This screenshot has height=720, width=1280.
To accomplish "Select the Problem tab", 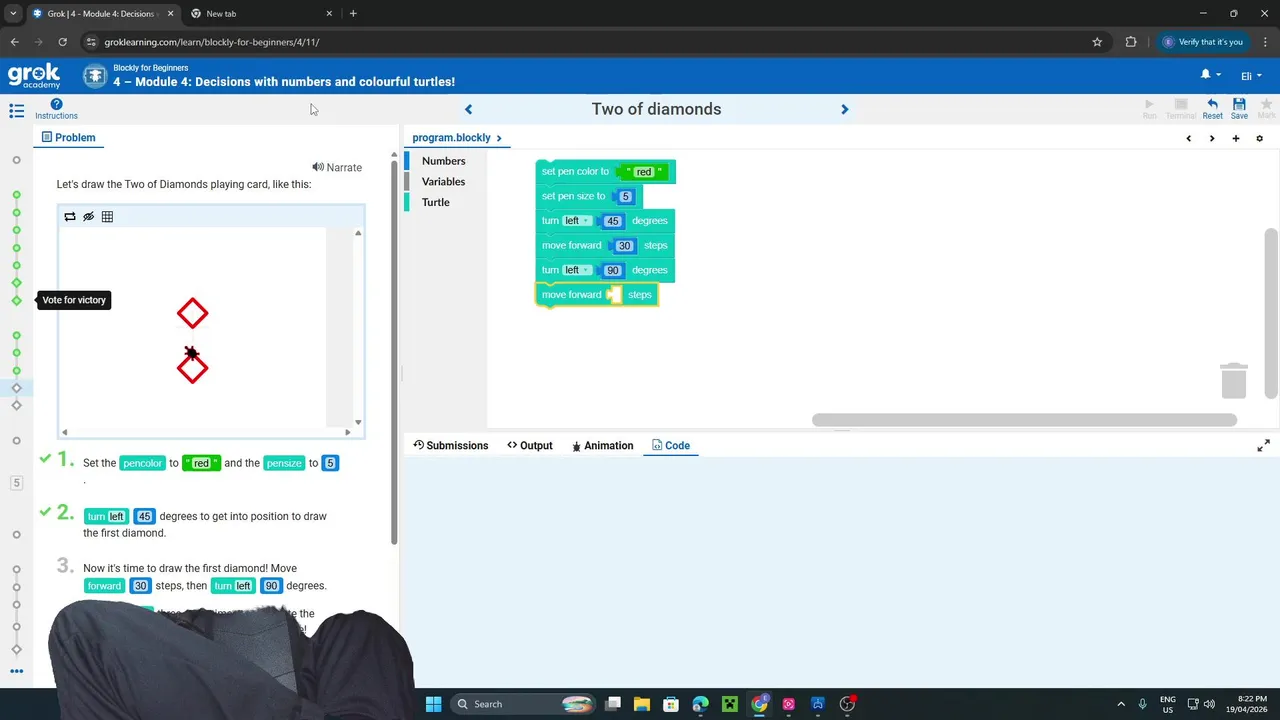I will pyautogui.click(x=69, y=138).
